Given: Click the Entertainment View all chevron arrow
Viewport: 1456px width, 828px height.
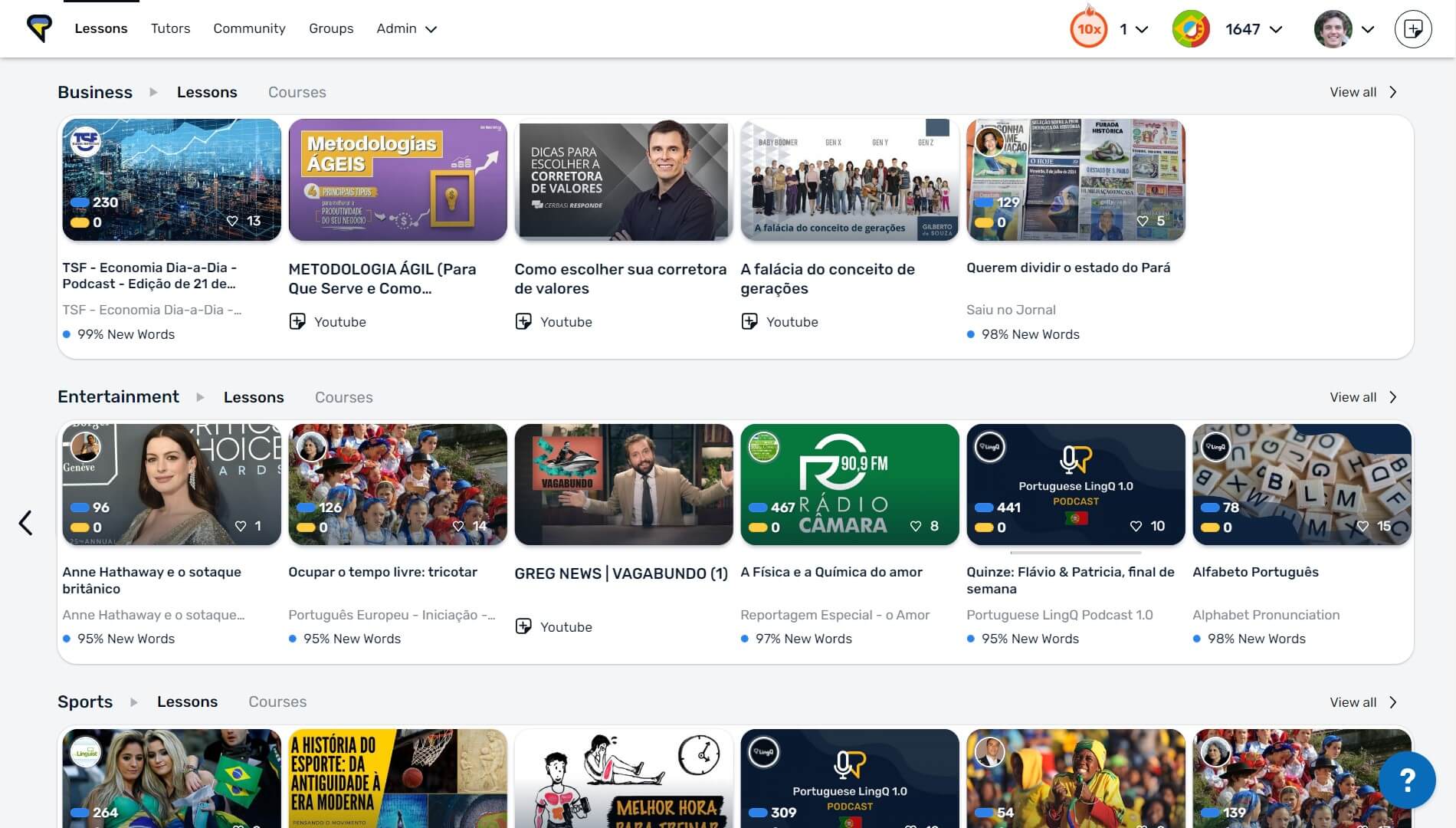Looking at the screenshot, I should (1393, 397).
